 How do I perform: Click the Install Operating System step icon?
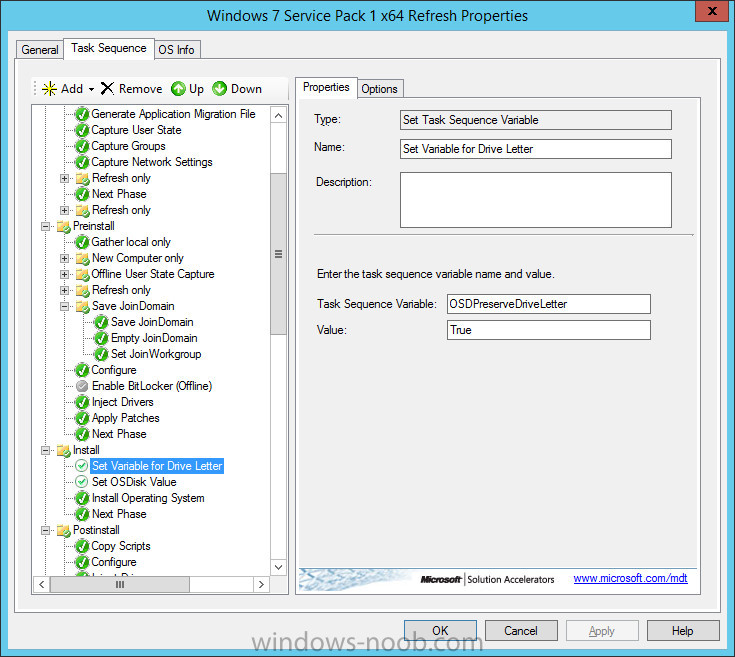(82, 498)
